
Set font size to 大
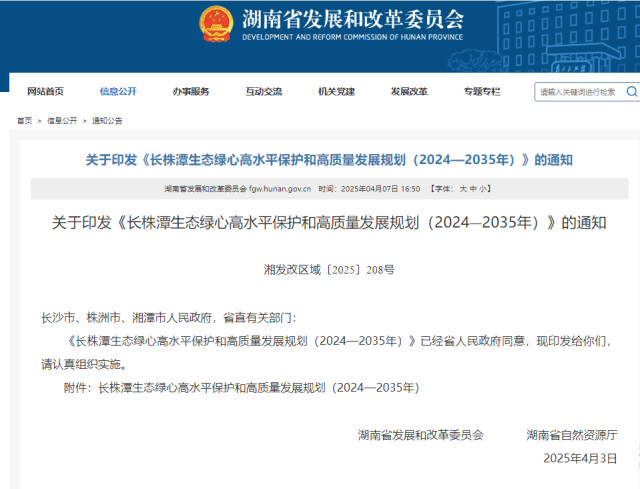pos(463,189)
